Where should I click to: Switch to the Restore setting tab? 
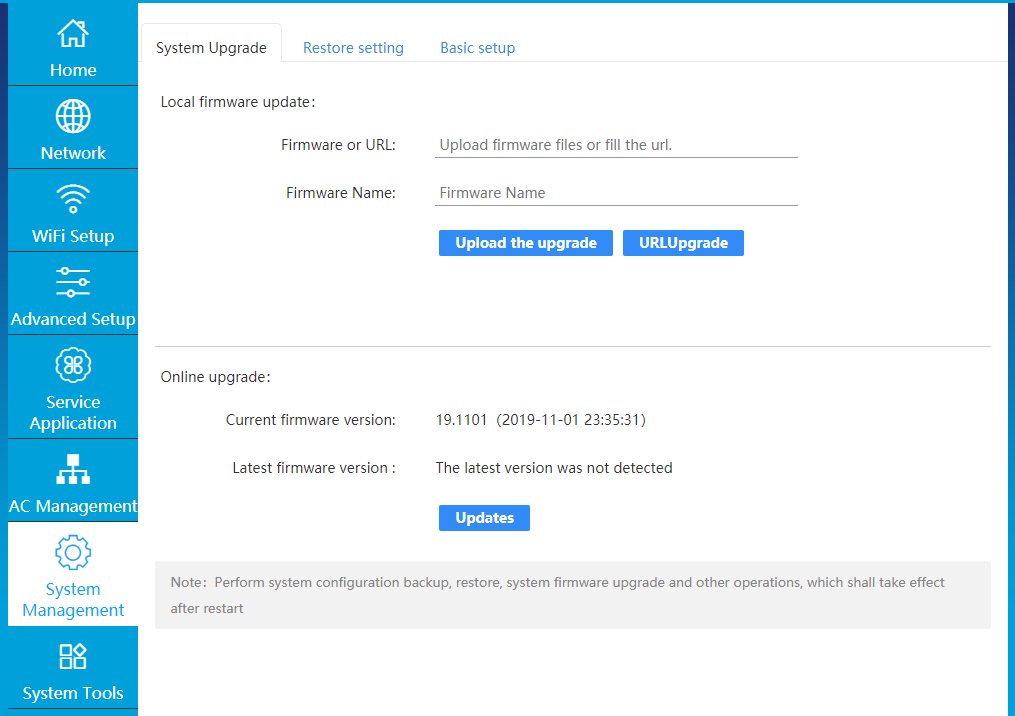(x=353, y=48)
